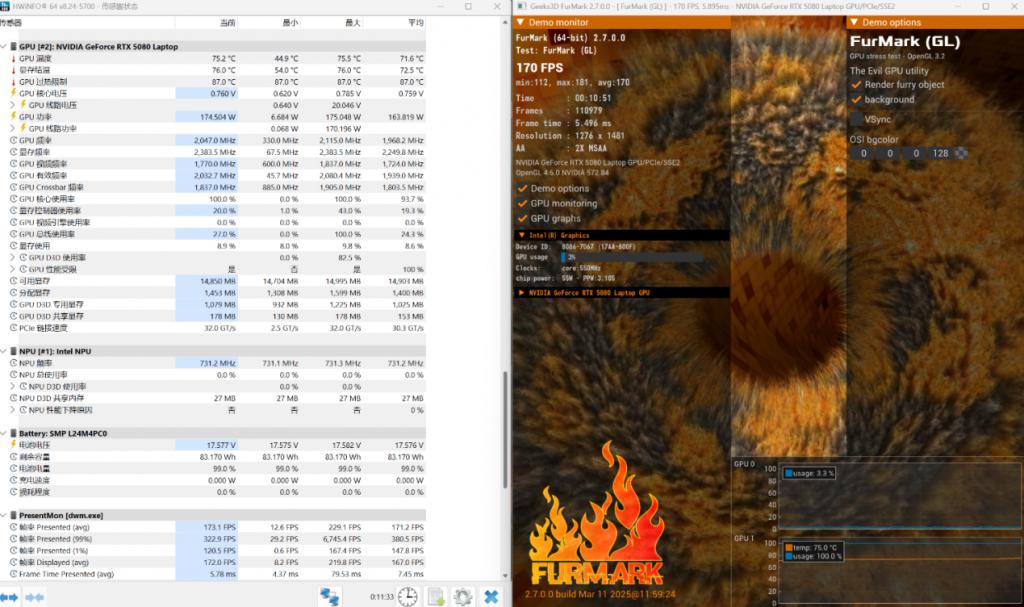
Task: Collapse the Battery: SMP L24M4PC0 sensor group
Action: pyautogui.click(x=3, y=433)
